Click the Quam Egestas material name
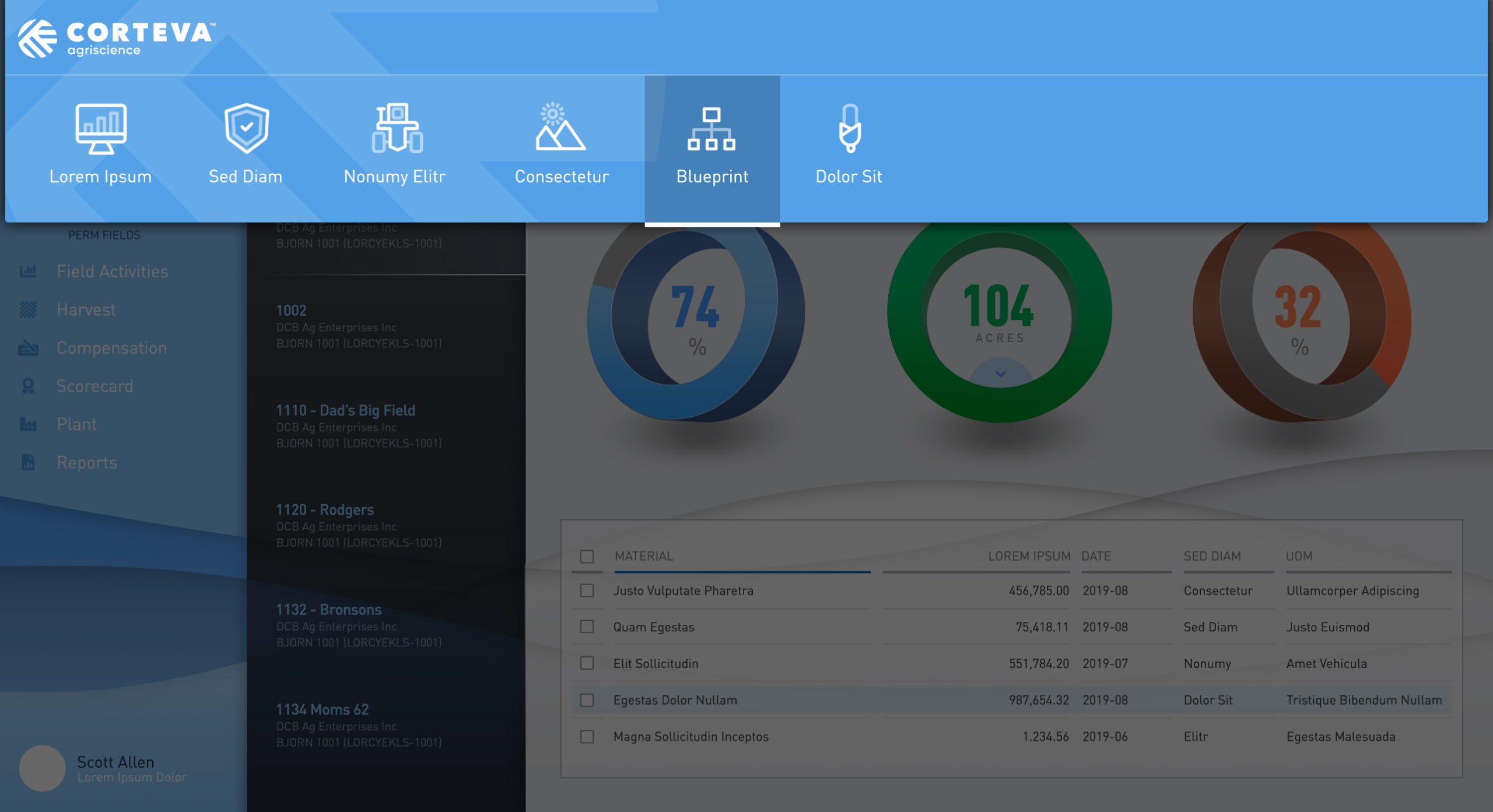Image resolution: width=1493 pixels, height=812 pixels. pos(654,627)
